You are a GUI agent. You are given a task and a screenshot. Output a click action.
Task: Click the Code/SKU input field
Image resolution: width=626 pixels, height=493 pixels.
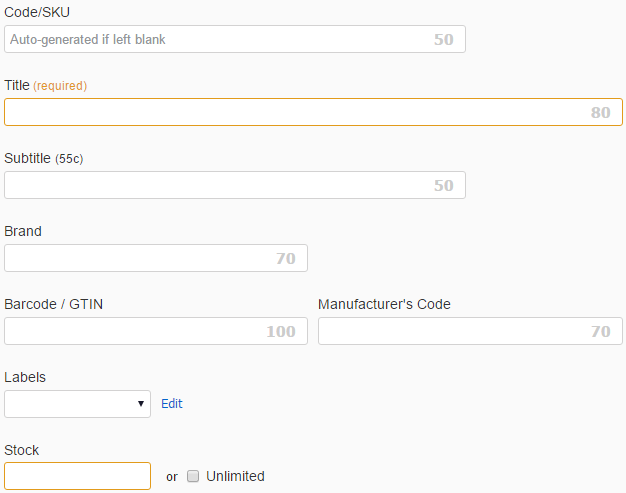(x=235, y=39)
